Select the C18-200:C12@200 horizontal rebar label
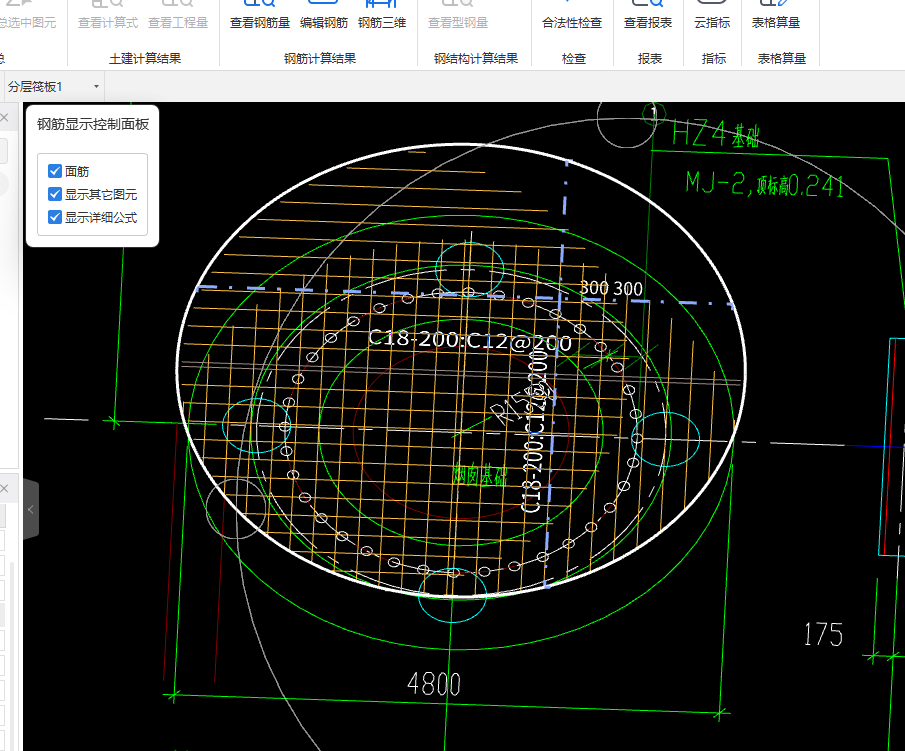This screenshot has height=751, width=905. 470,340
